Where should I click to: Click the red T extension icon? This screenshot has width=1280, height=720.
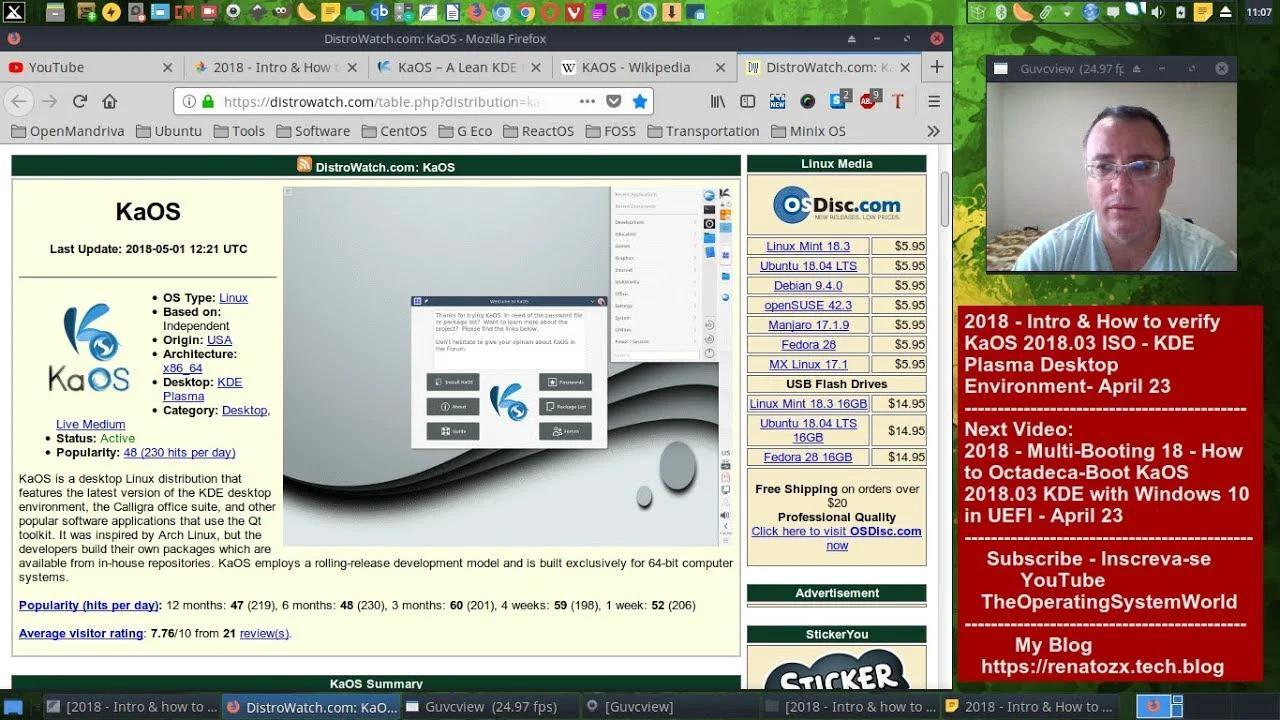point(896,101)
